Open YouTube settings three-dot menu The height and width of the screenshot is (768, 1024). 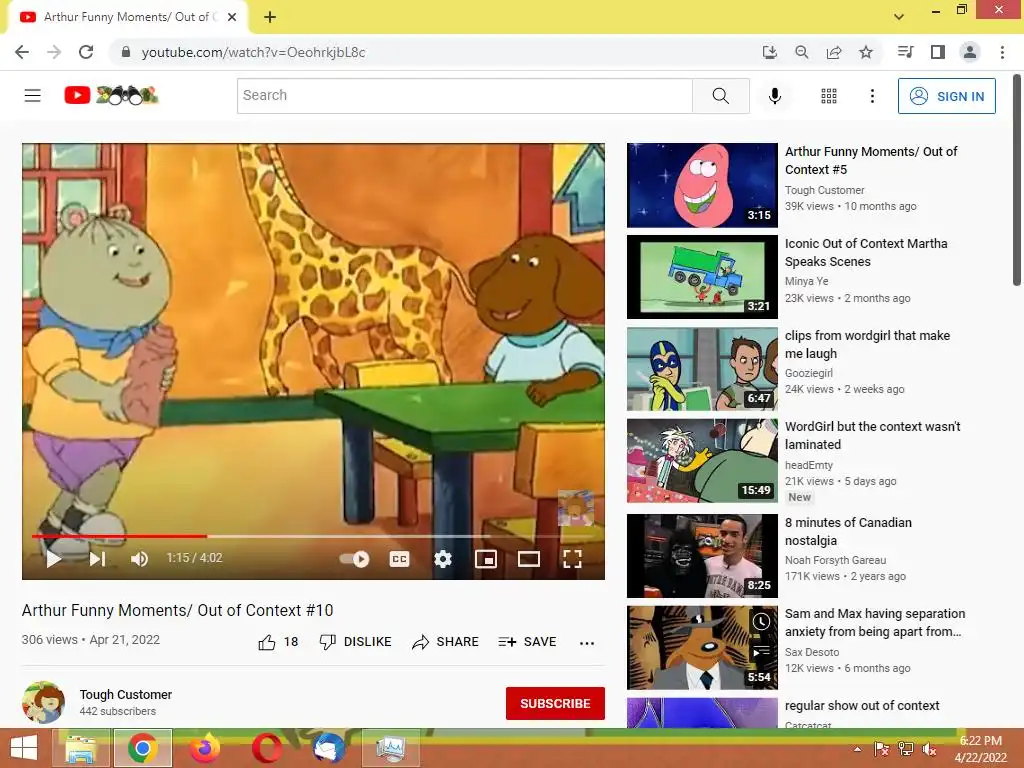tap(872, 96)
